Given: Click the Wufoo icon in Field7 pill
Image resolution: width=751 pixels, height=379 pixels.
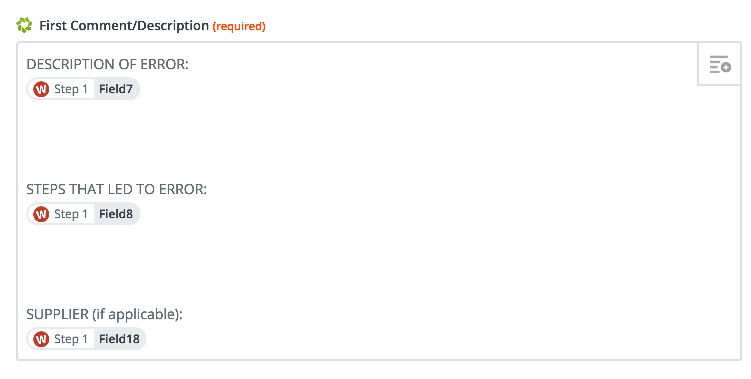Looking at the screenshot, I should (x=41, y=89).
